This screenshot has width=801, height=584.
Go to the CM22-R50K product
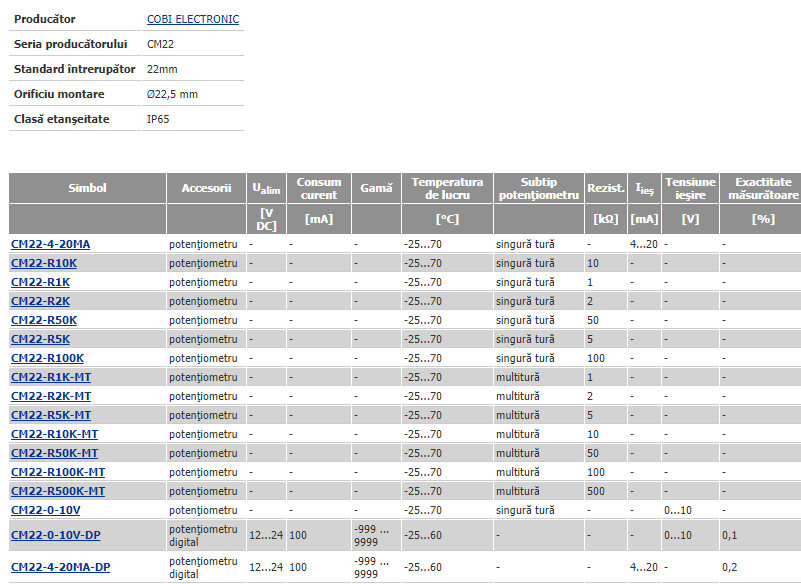click(x=43, y=320)
